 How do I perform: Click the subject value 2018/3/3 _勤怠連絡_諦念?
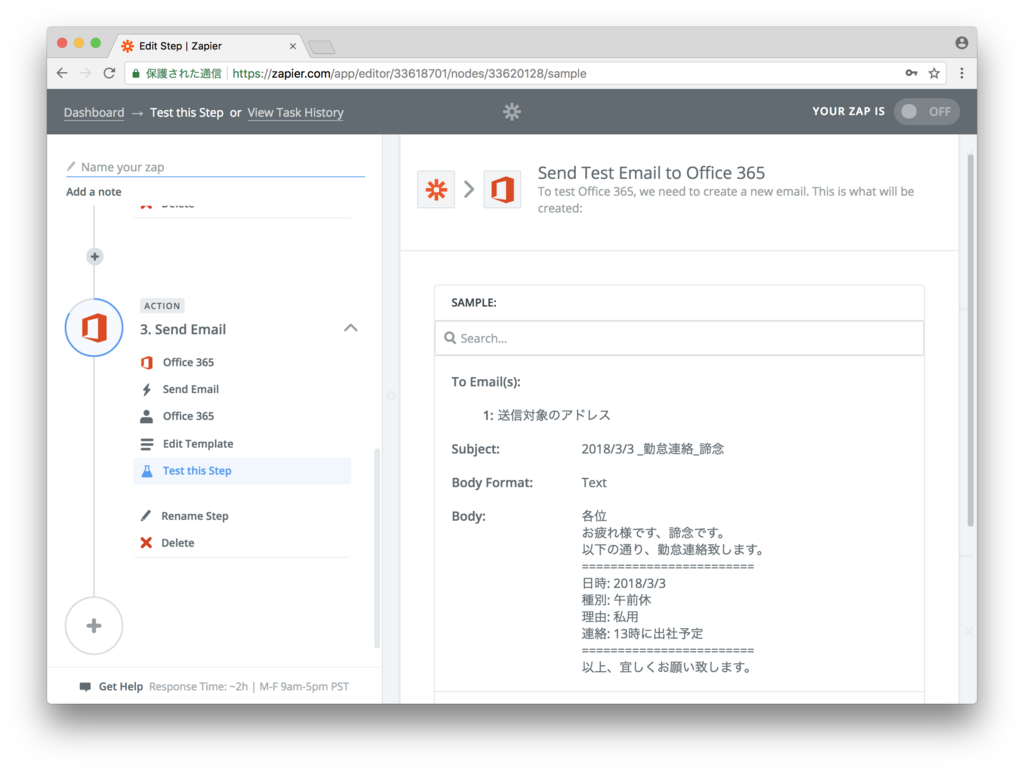pyautogui.click(x=652, y=449)
